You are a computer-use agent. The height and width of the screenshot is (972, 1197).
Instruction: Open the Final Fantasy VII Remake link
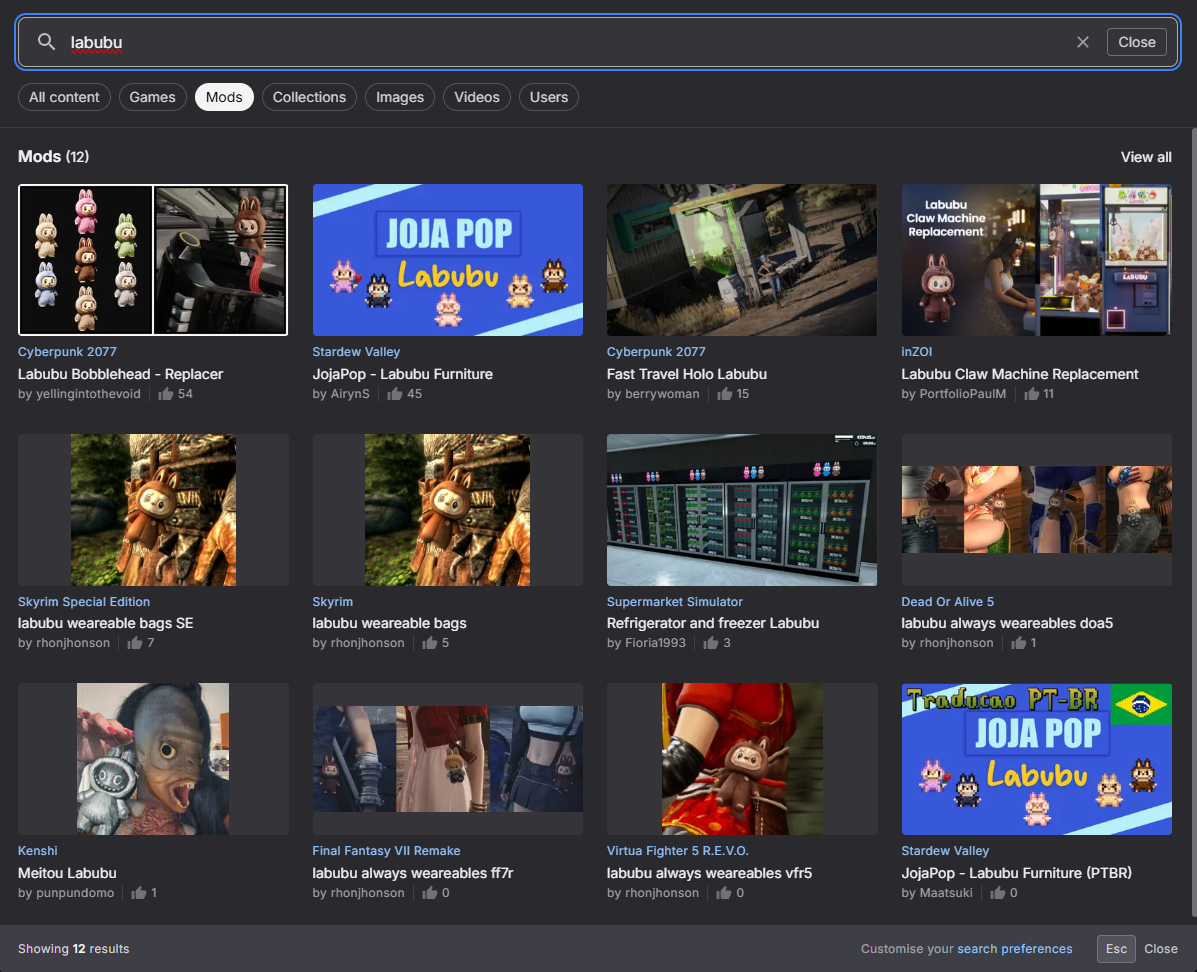point(386,851)
